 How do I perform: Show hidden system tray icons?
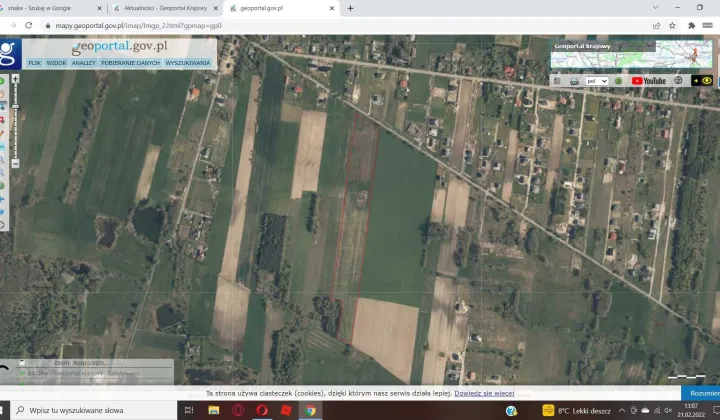621,411
